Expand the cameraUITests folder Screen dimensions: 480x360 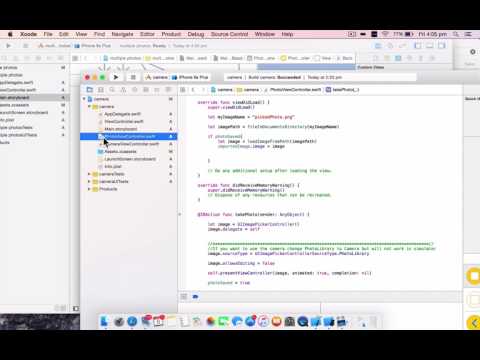tap(89, 181)
